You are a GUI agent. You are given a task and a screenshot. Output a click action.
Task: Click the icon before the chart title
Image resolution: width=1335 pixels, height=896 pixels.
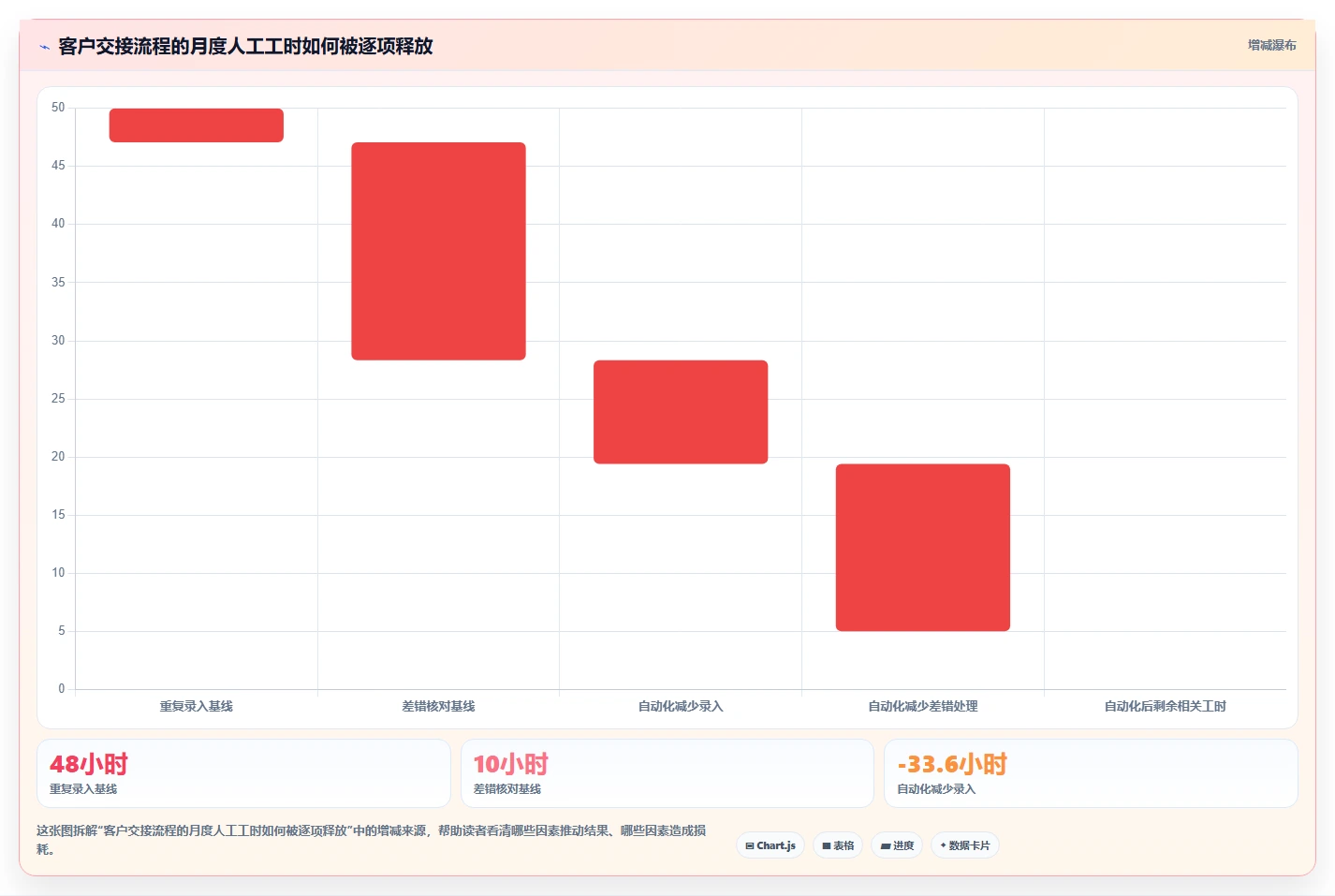tap(44, 47)
